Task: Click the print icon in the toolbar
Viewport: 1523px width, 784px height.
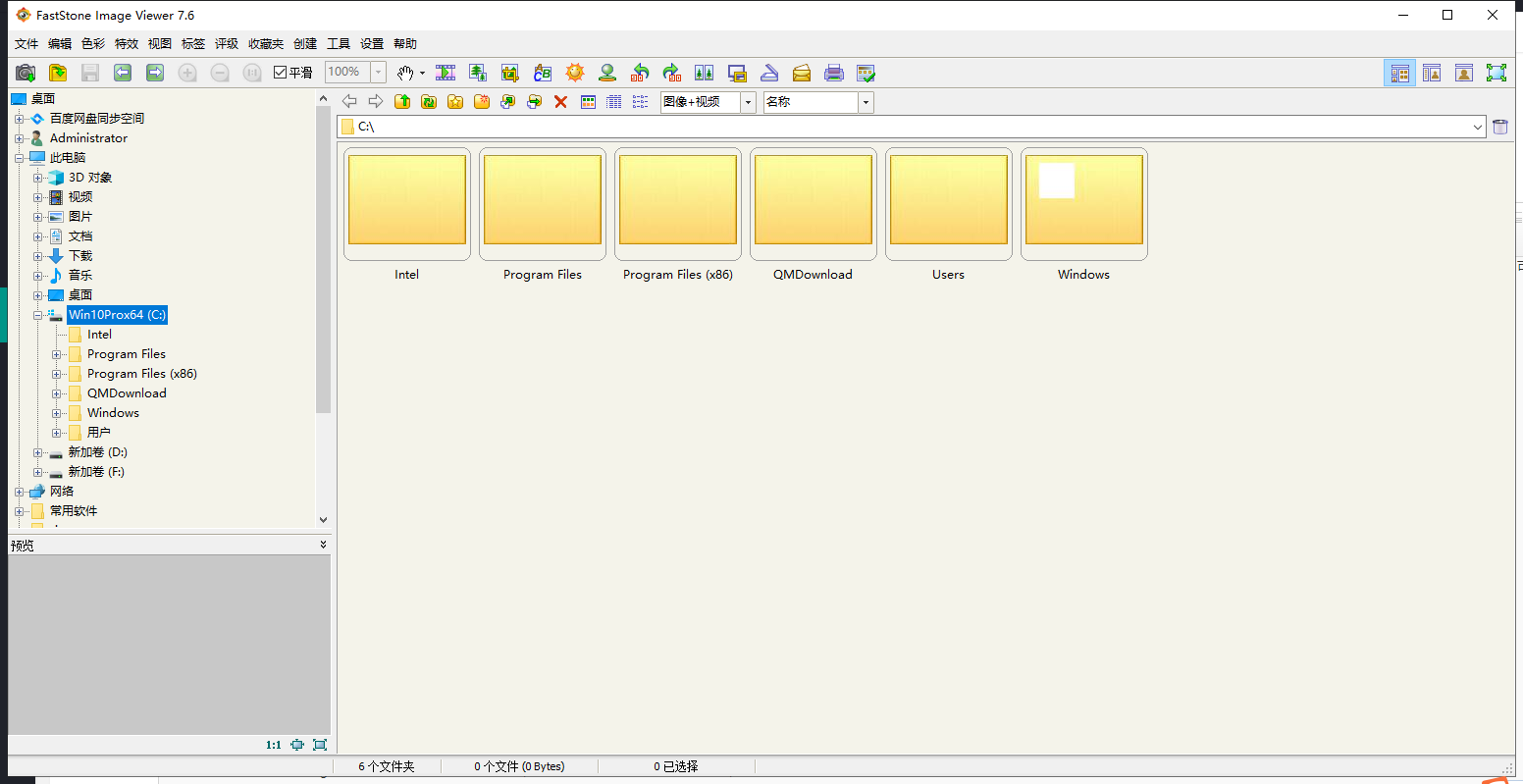Action: [x=834, y=73]
